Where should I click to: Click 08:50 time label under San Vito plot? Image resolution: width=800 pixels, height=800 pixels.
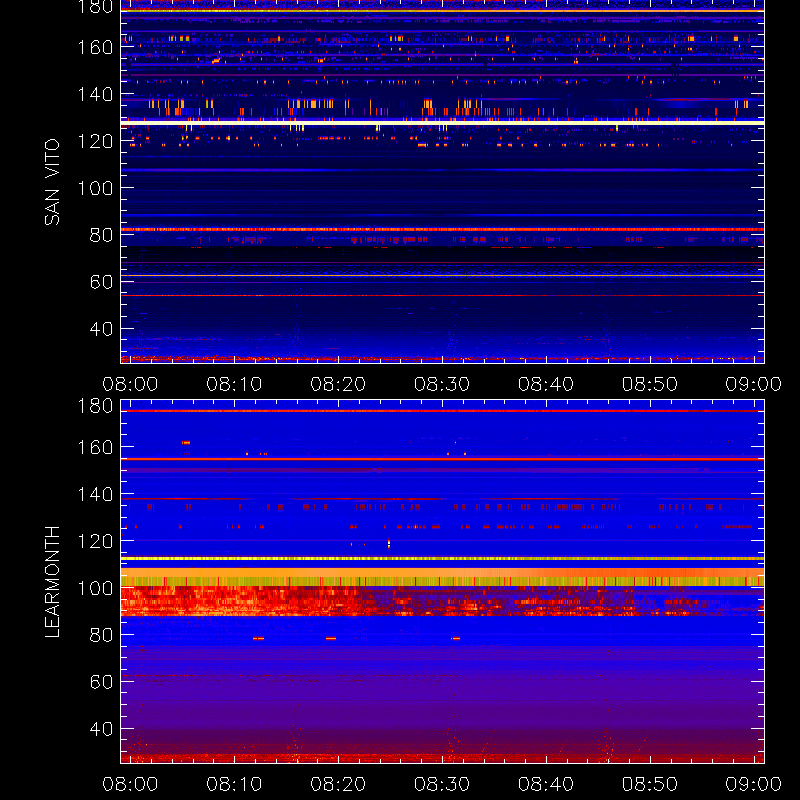click(649, 384)
